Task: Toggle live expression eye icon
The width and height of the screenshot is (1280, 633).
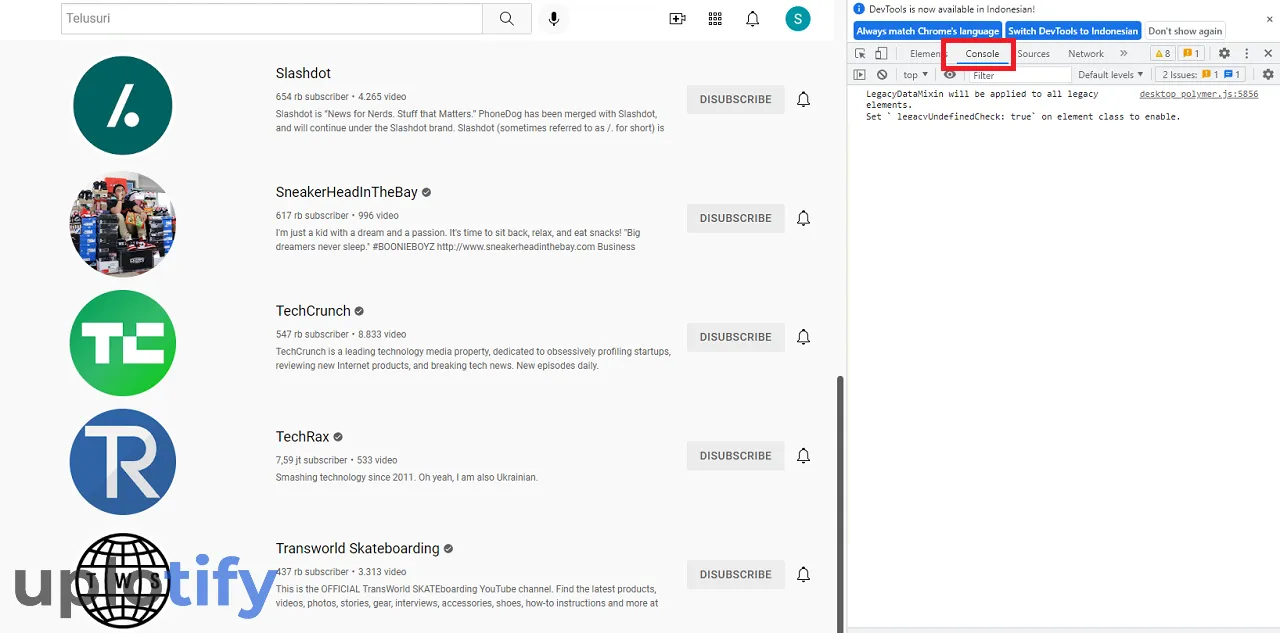Action: (x=950, y=75)
